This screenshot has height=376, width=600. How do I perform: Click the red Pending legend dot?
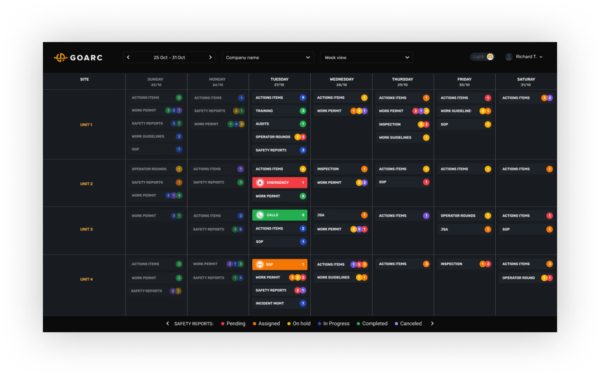(x=223, y=324)
